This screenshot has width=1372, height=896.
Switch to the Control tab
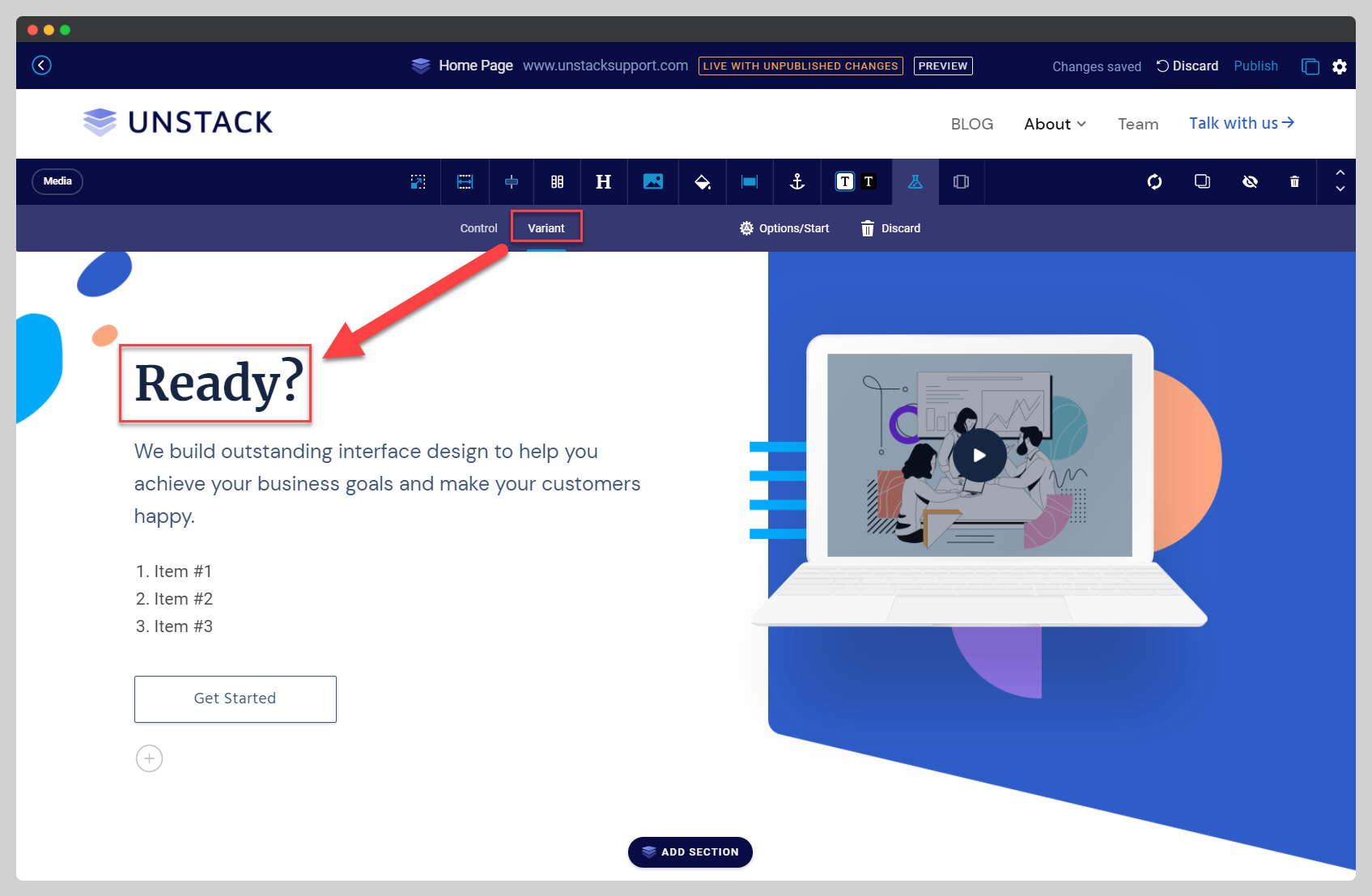[x=478, y=227]
